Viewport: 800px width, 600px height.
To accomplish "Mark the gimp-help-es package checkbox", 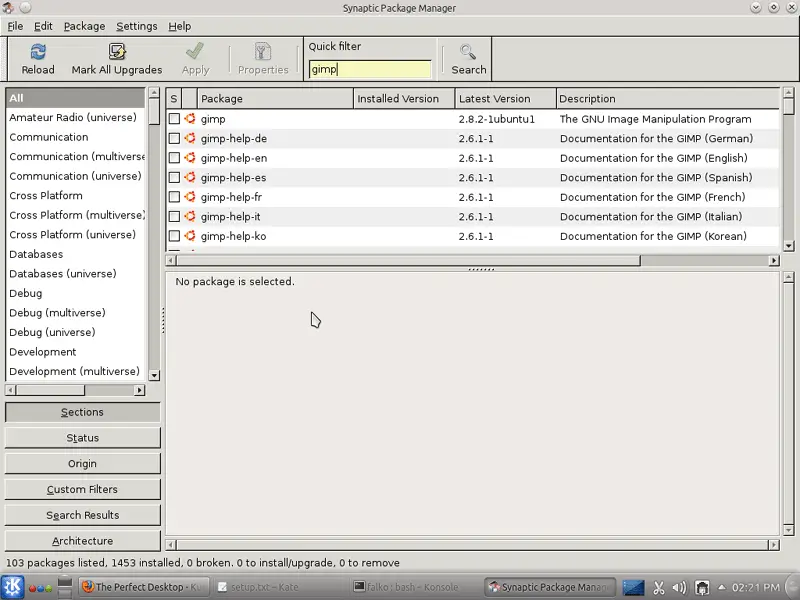I will pos(174,178).
